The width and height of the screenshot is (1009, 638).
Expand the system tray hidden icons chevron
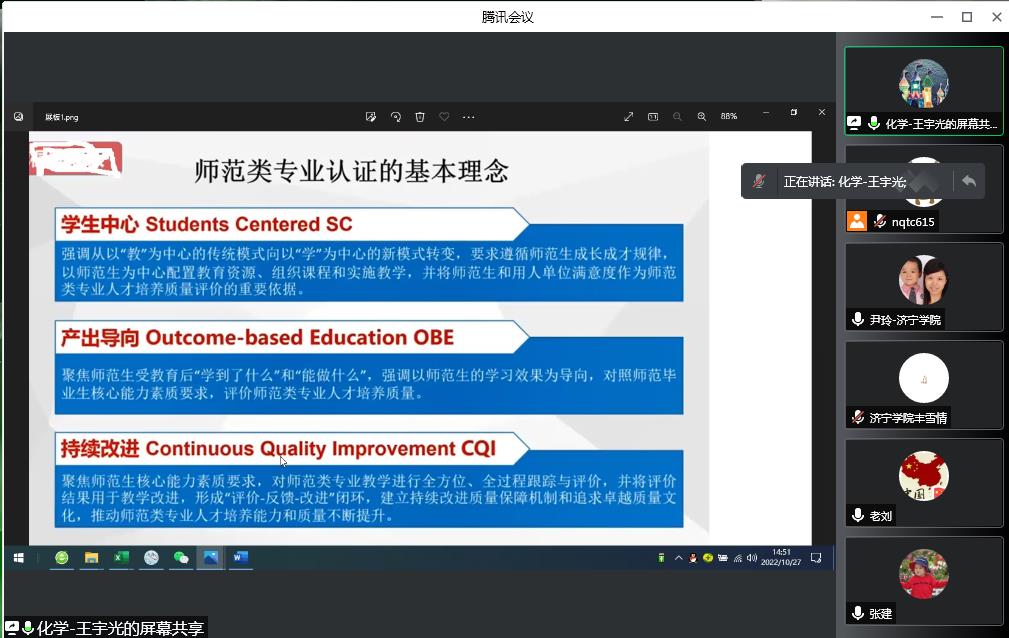pyautogui.click(x=678, y=558)
